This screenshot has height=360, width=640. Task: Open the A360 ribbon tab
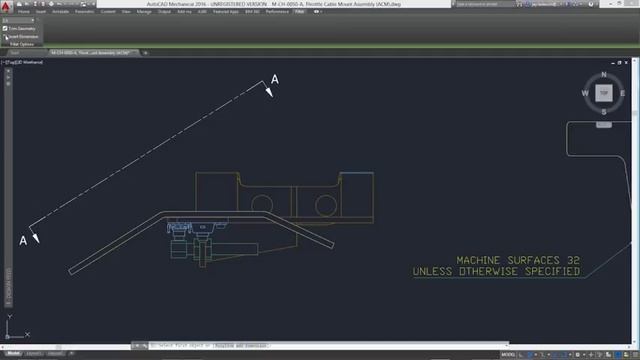coord(202,12)
